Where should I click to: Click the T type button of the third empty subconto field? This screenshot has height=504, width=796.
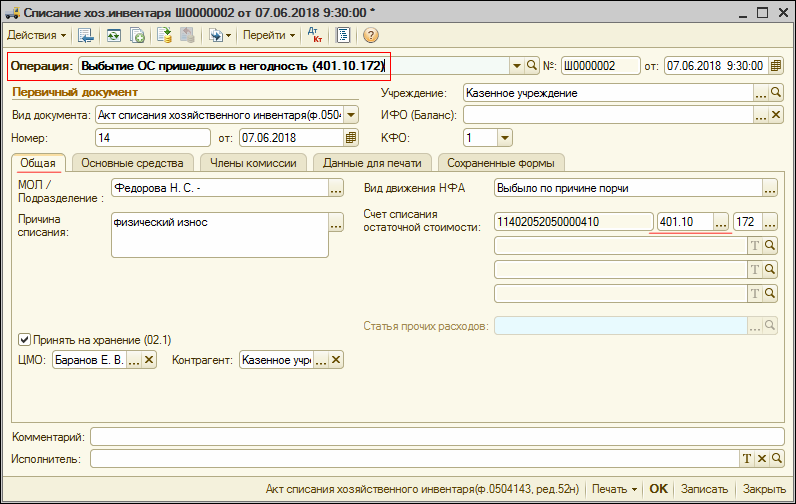point(755,293)
